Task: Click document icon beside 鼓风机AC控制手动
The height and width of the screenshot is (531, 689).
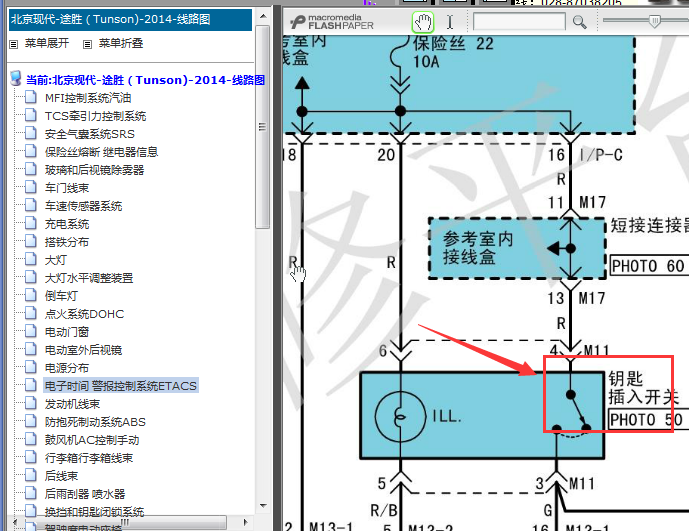Action: pyautogui.click(x=31, y=439)
